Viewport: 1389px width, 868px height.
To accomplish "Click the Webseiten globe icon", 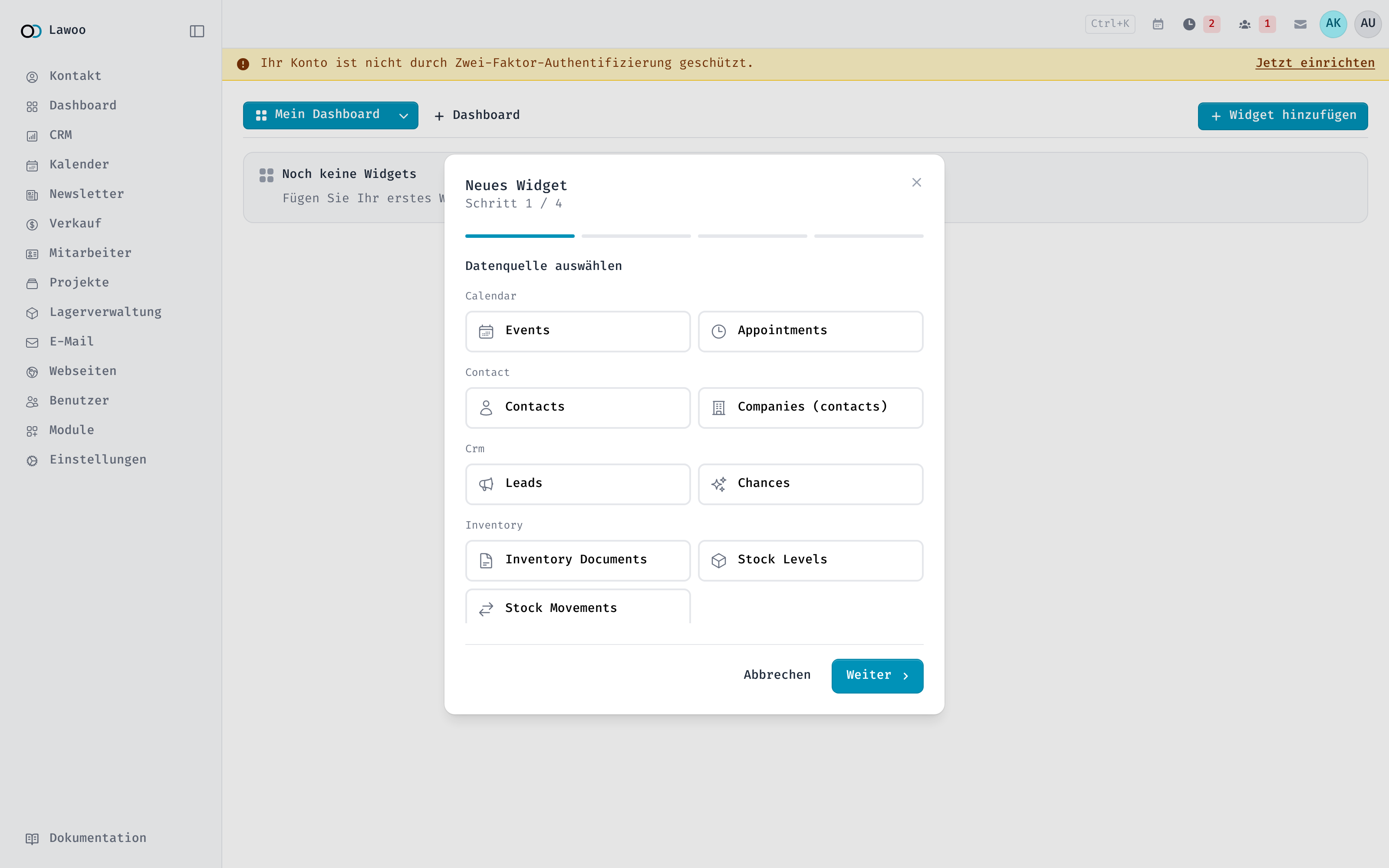I will click(32, 372).
